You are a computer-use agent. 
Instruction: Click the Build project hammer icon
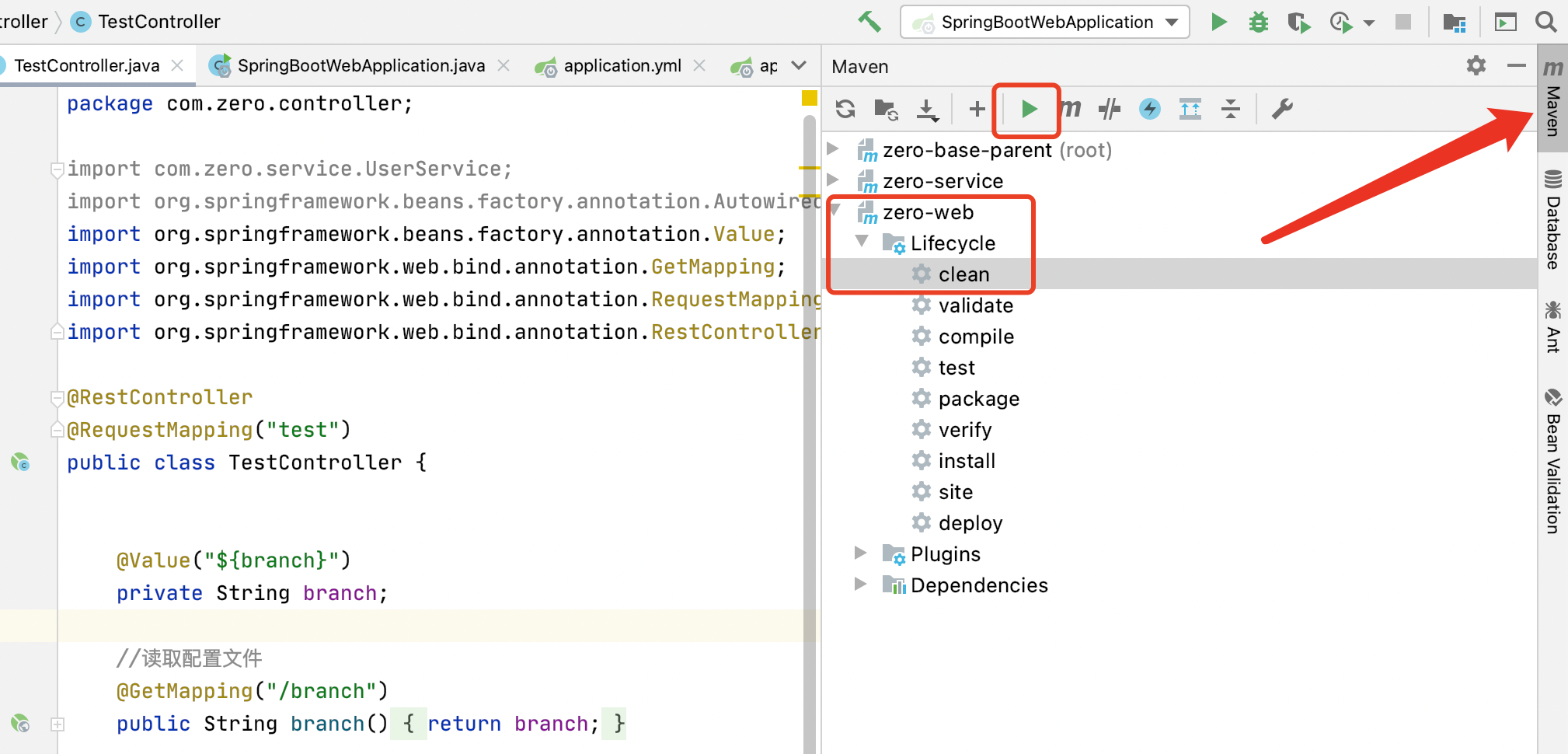(869, 21)
